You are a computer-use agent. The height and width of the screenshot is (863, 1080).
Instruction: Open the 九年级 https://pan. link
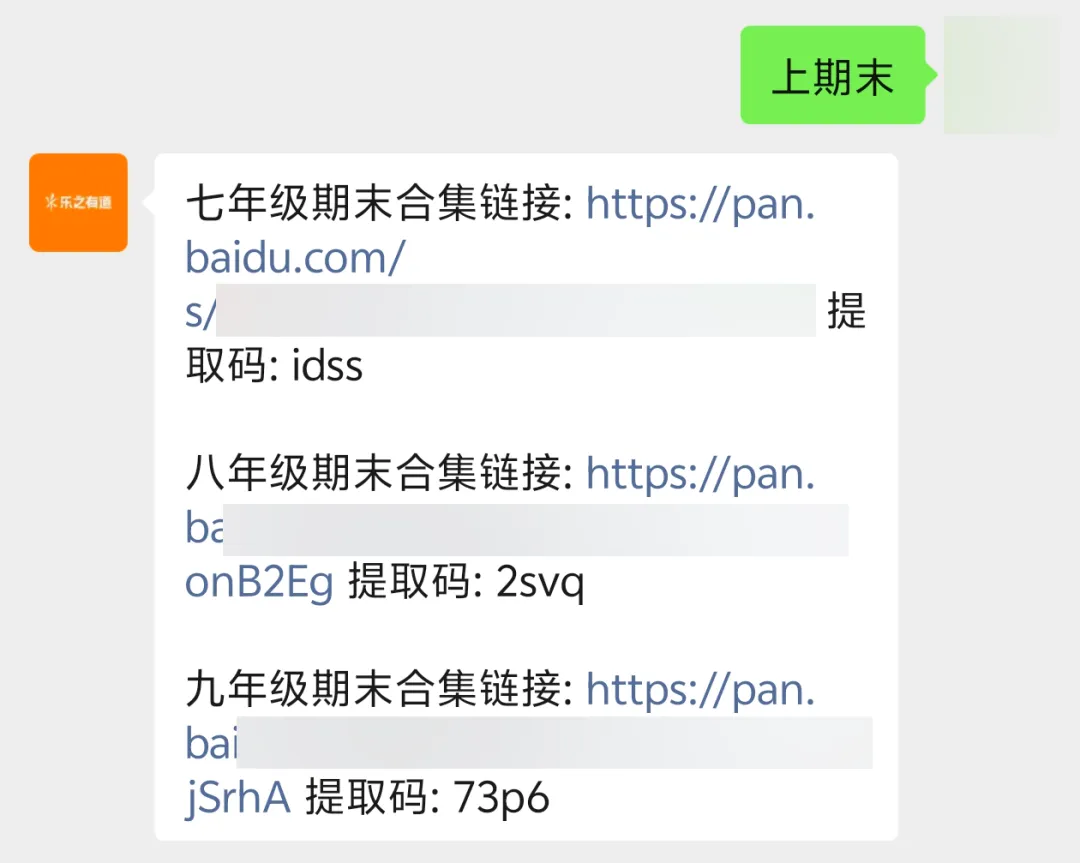(x=700, y=689)
